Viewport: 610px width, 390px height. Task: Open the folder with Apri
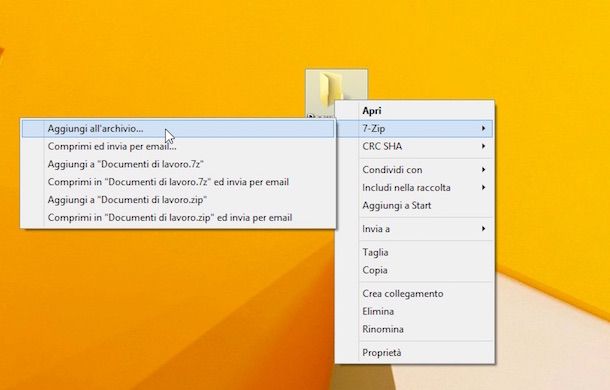coord(415,111)
